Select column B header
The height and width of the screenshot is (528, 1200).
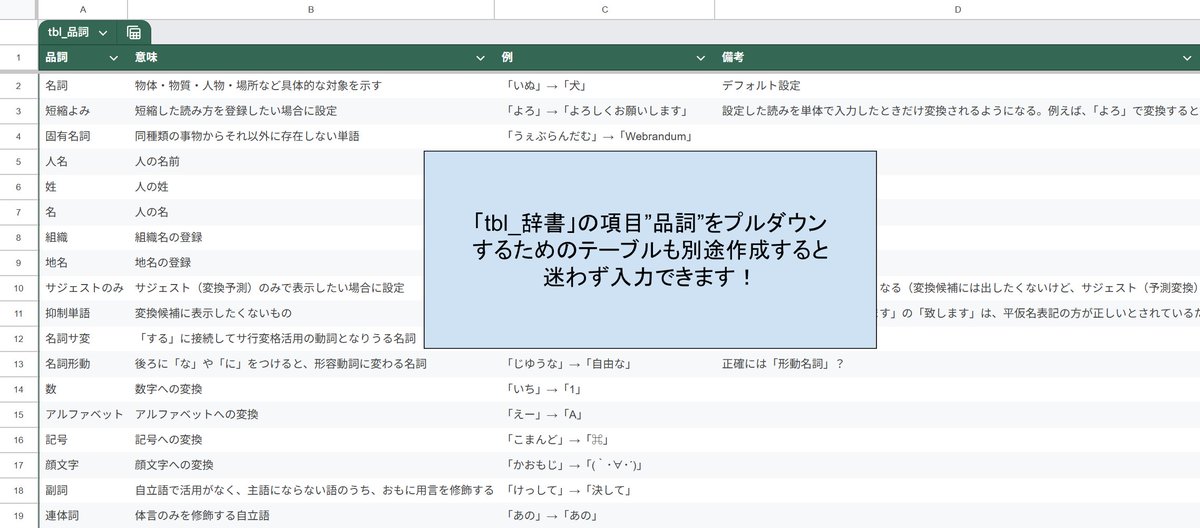(311, 9)
